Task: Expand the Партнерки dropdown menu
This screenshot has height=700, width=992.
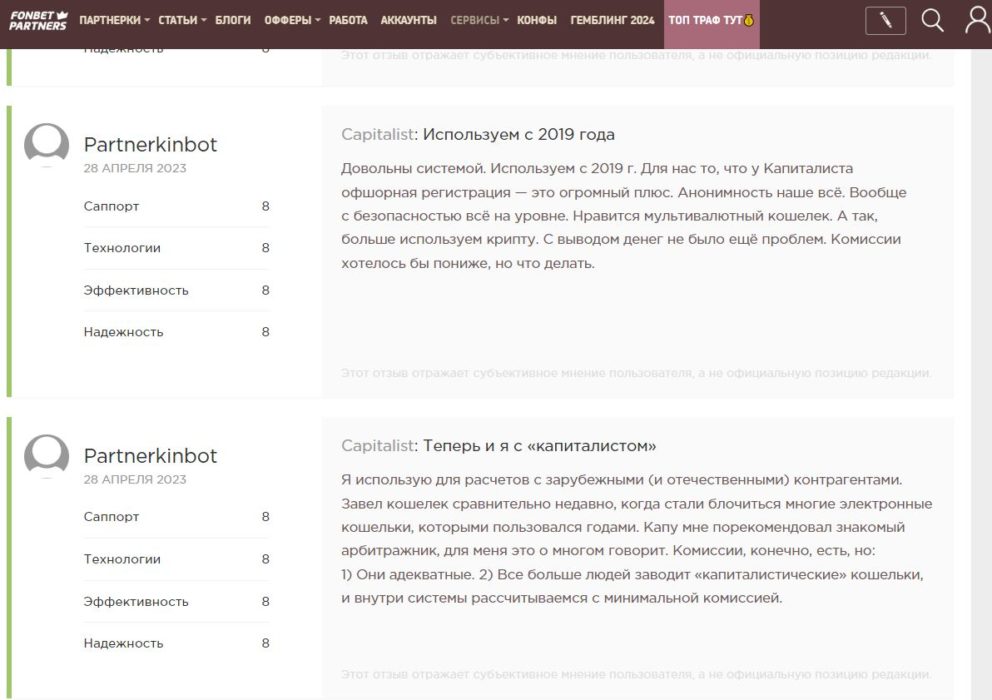Action: (114, 21)
